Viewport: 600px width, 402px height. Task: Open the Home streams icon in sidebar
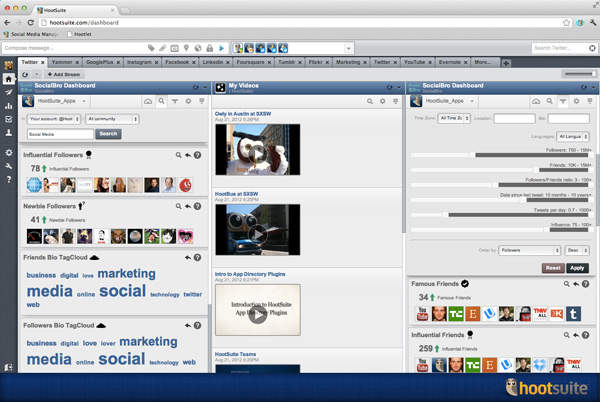(x=8, y=79)
